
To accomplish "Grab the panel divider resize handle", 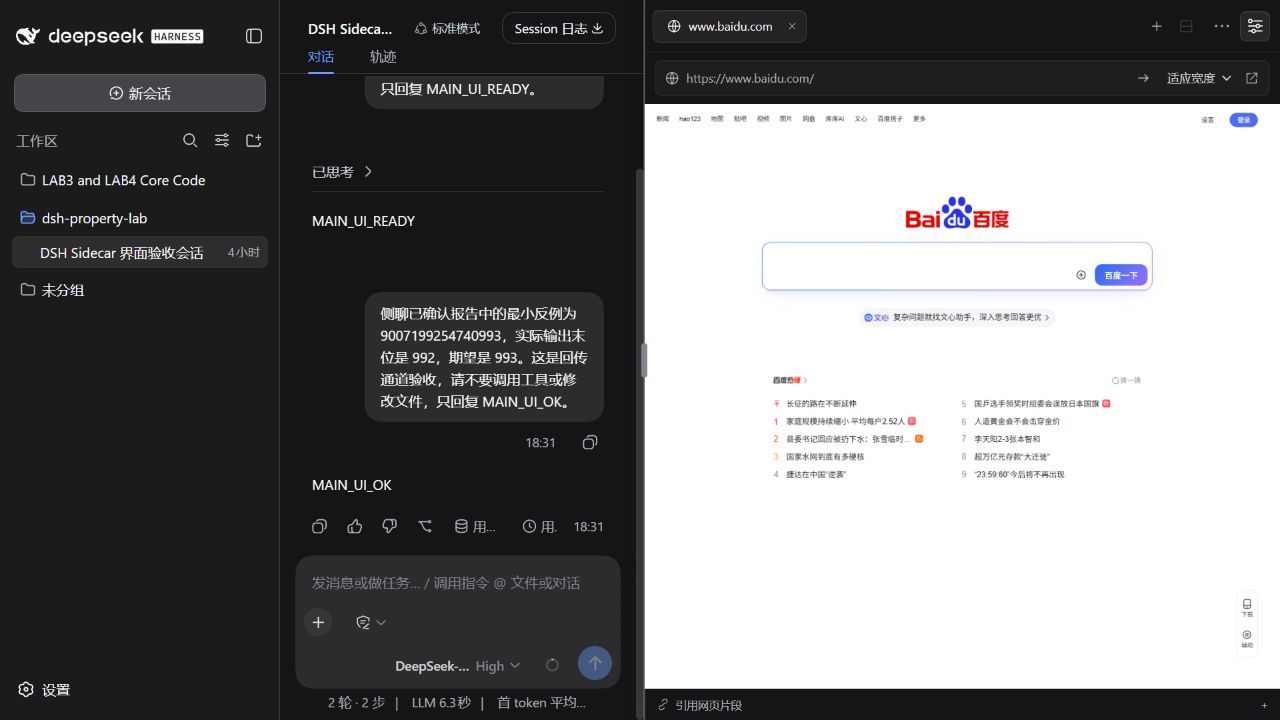I will pyautogui.click(x=644, y=360).
